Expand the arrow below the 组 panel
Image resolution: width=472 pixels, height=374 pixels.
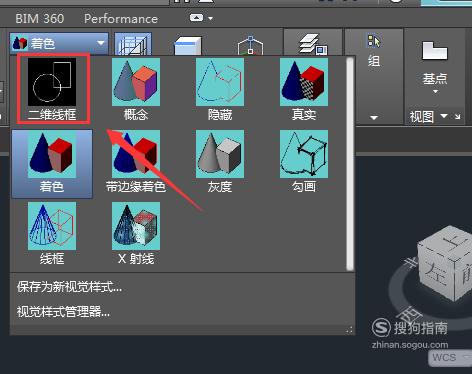(x=374, y=118)
